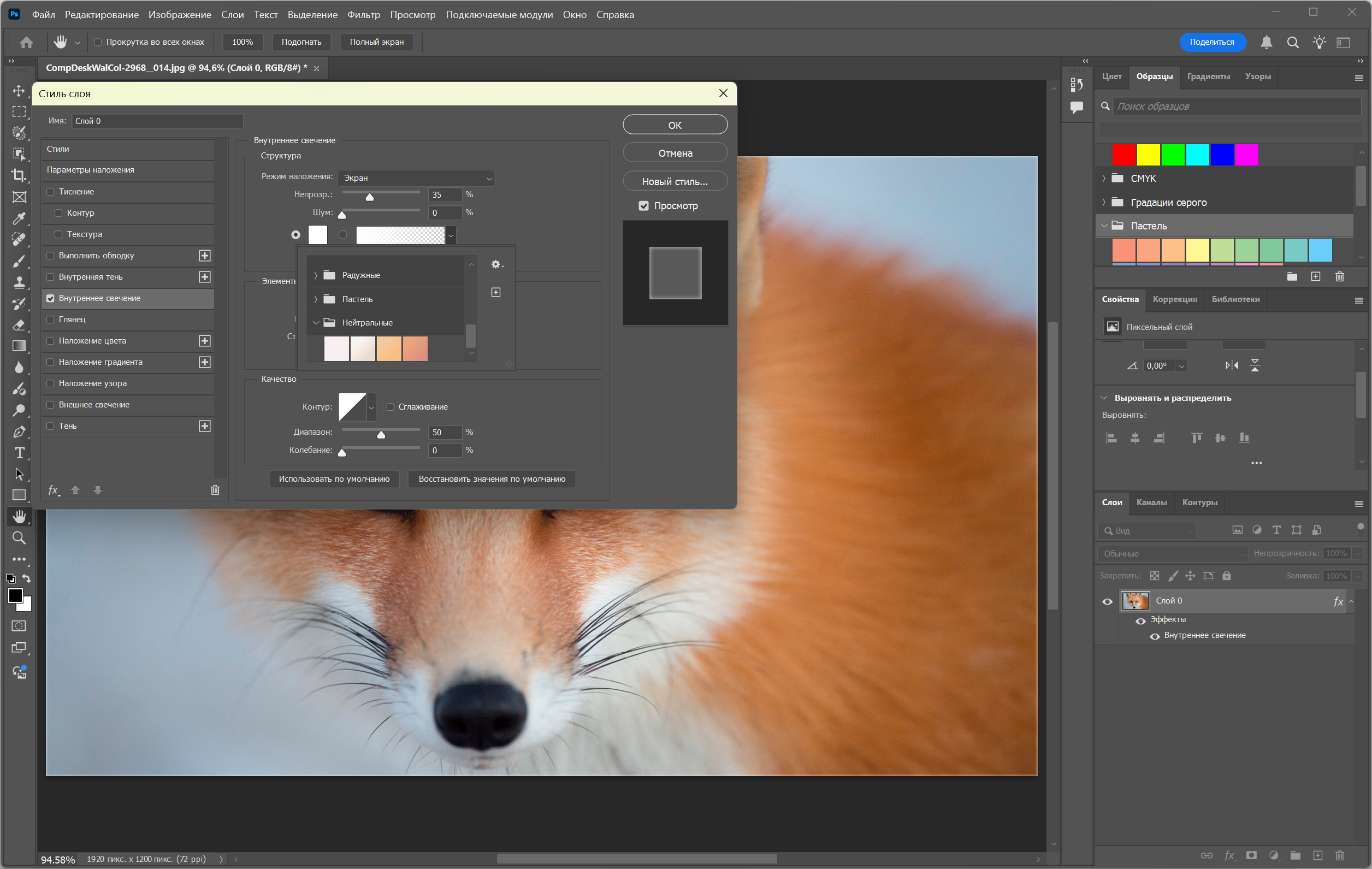Expand the Радужные gradient folder
1372x869 pixels.
pos(316,275)
